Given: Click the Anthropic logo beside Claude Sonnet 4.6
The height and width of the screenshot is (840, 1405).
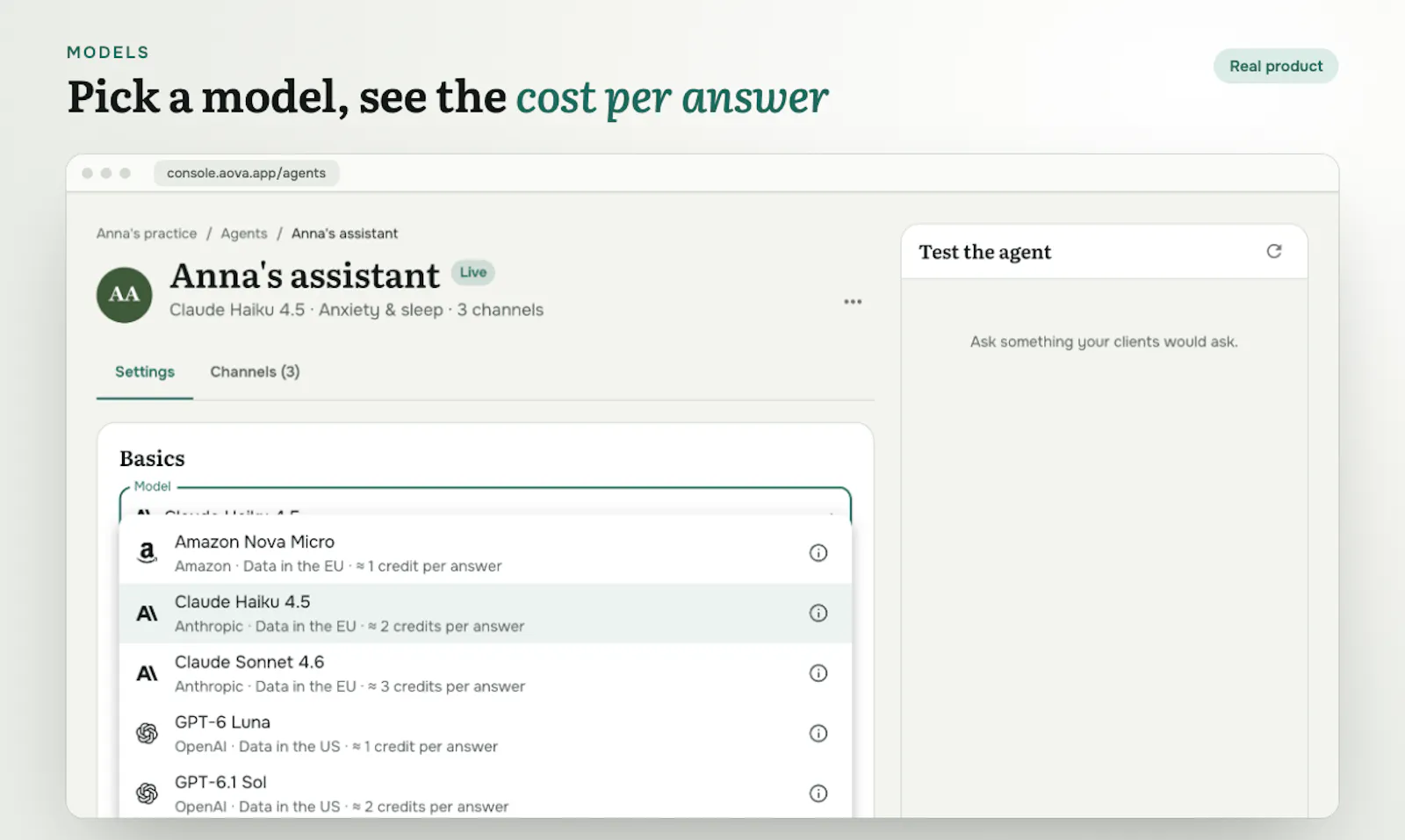Looking at the screenshot, I should (147, 673).
